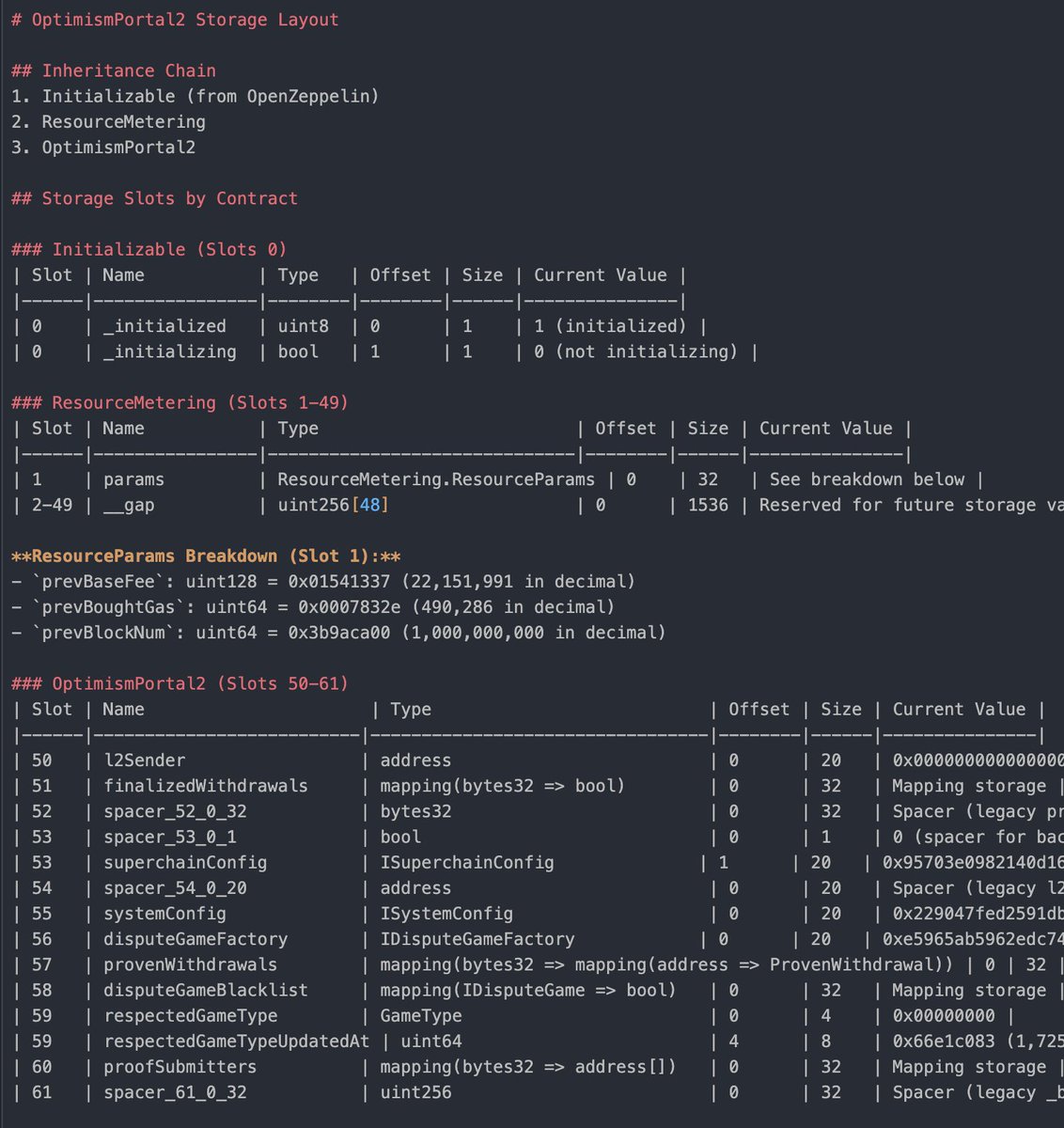Click the 'respectedGameType' name cell
Image resolution: width=1064 pixels, height=1128 pixels.
coord(190,1015)
